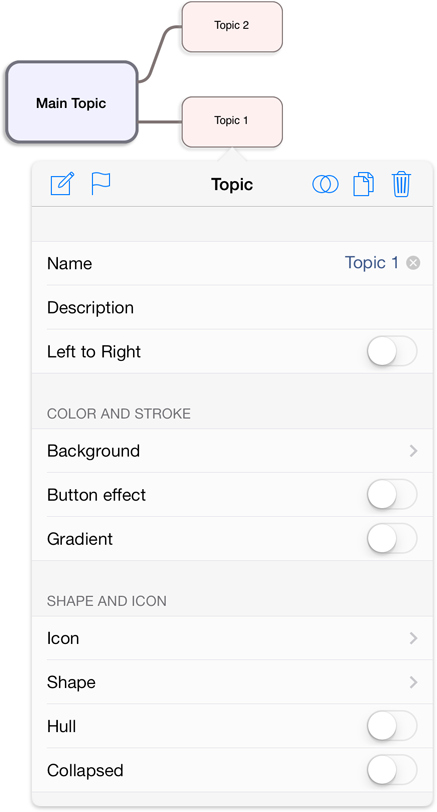Viewport: 437px width, 812px height.
Task: Enable the Button effect switch
Action: [x=392, y=495]
